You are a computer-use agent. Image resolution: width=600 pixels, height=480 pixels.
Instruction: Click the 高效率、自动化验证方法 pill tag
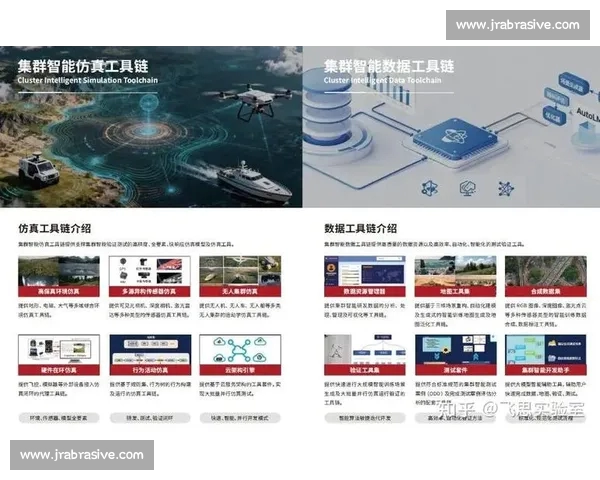pos(455,418)
